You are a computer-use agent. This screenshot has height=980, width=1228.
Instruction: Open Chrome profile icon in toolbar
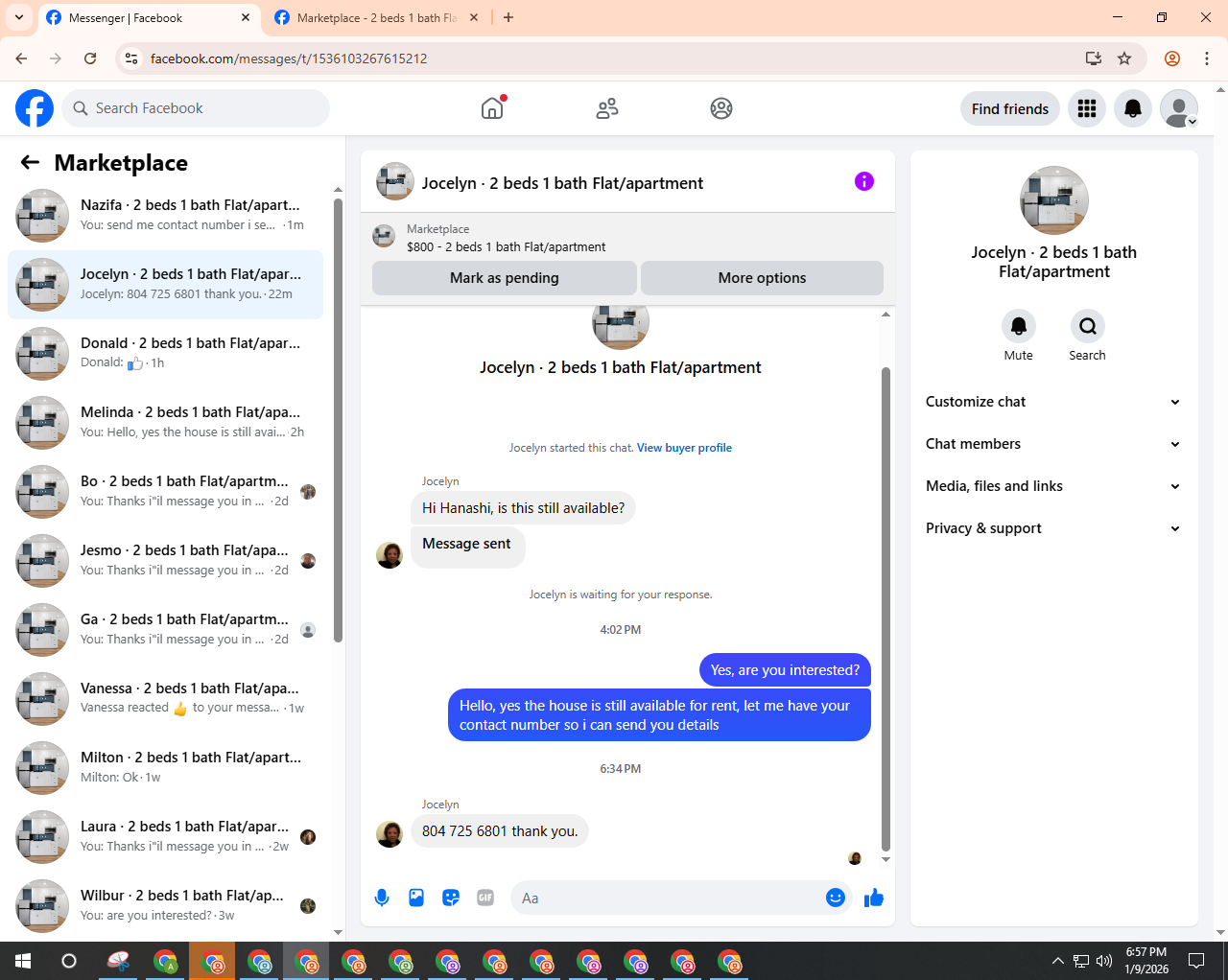pyautogui.click(x=1172, y=58)
